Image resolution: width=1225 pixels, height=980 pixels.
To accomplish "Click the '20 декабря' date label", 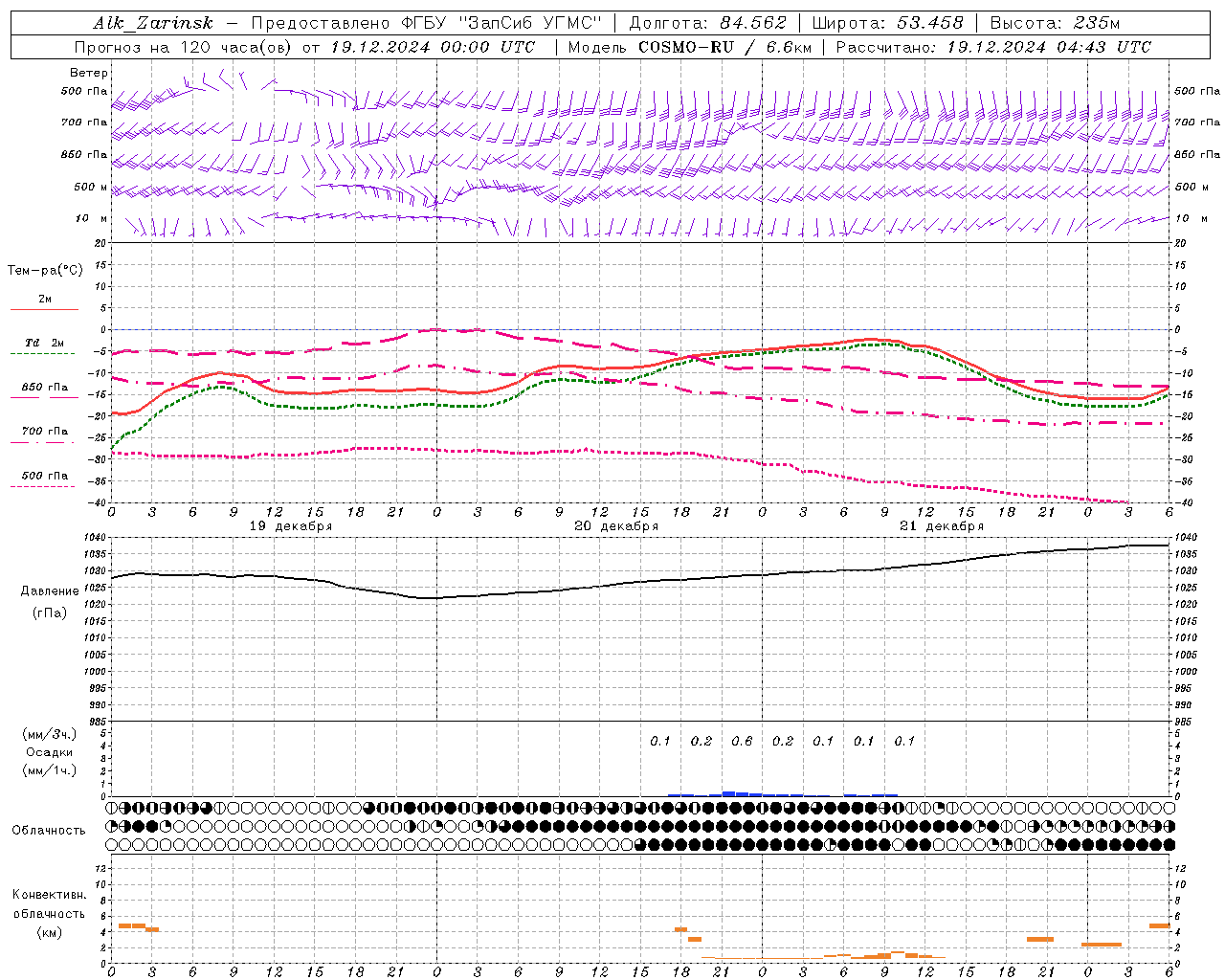I will coord(616,526).
